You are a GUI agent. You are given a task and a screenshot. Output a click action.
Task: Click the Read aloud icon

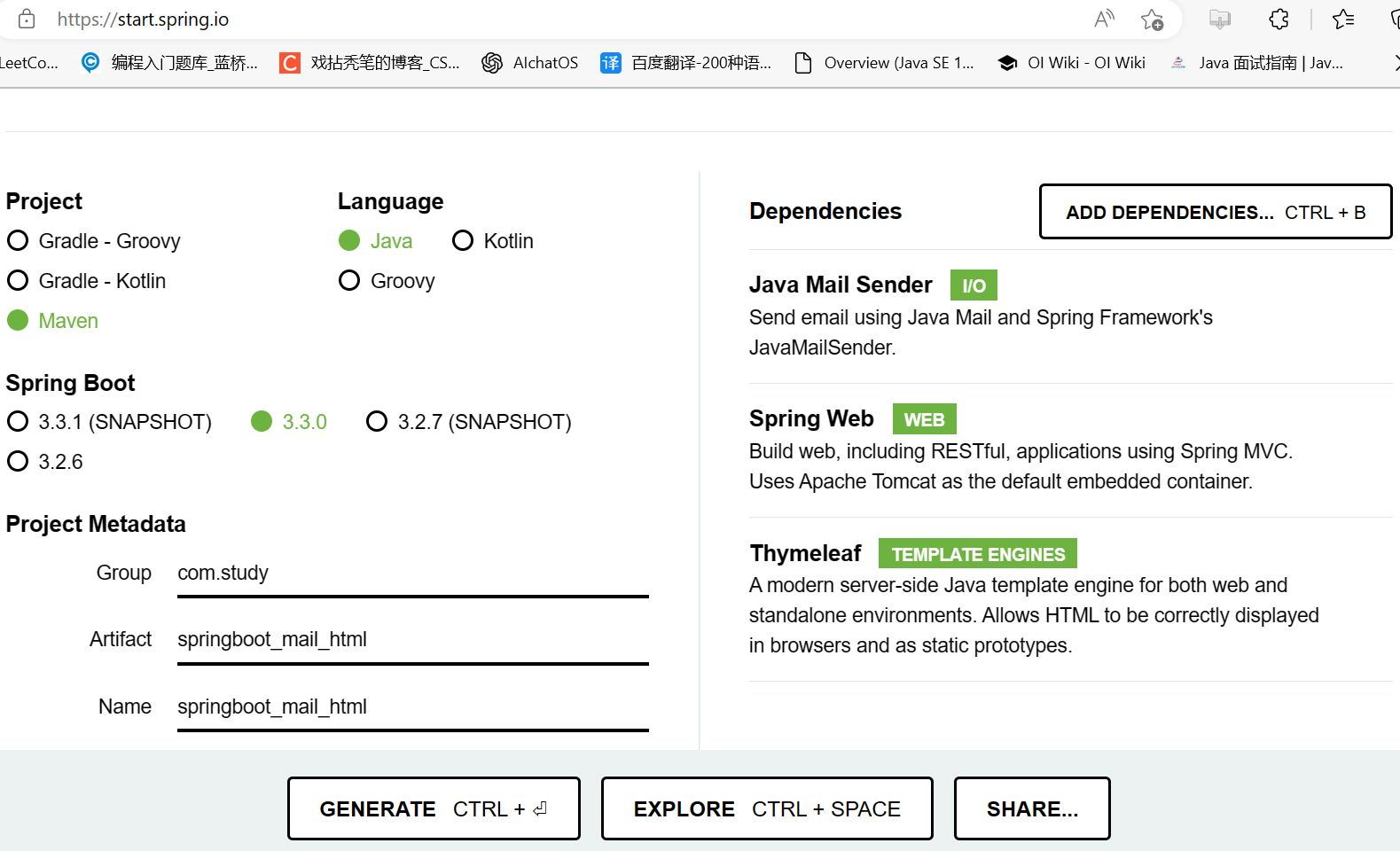coord(1104,19)
